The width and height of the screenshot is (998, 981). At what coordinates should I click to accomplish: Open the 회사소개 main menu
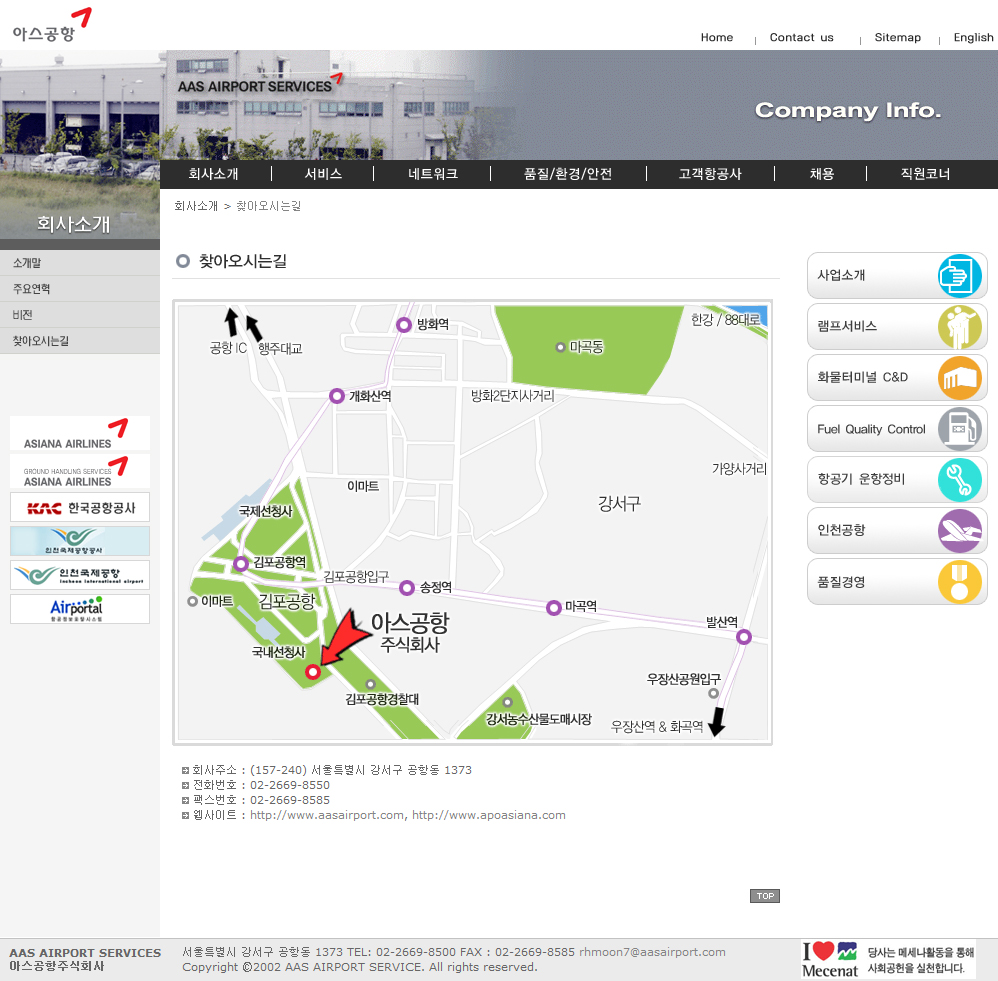(213, 174)
